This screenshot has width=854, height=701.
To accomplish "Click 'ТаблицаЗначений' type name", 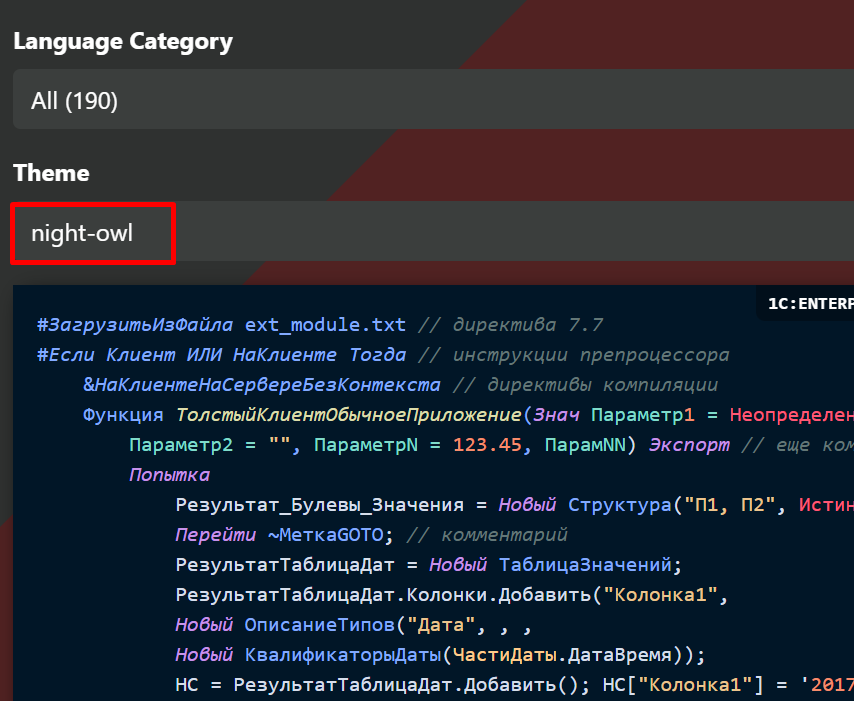I will pos(585,565).
